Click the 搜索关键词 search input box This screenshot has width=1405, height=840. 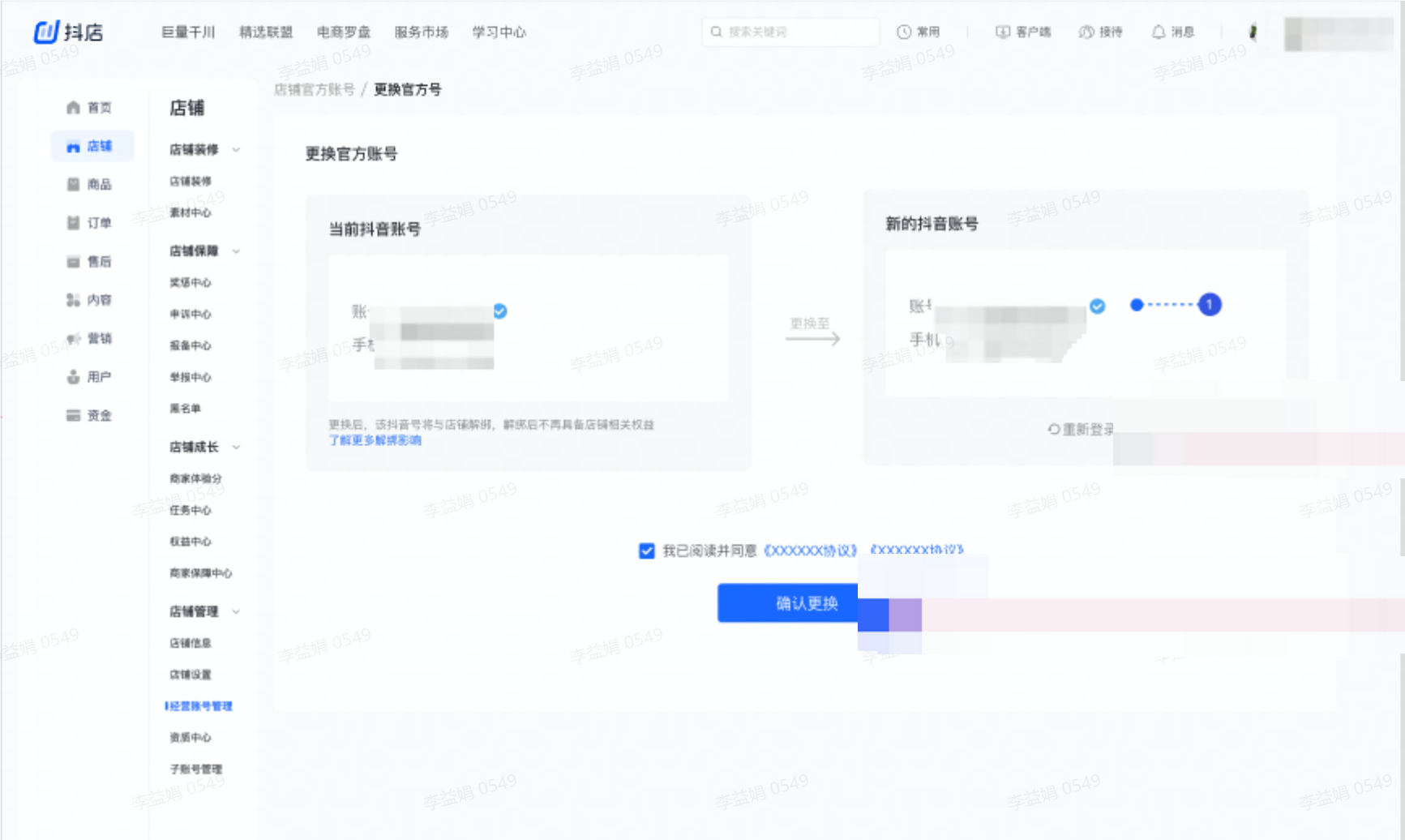[x=790, y=32]
